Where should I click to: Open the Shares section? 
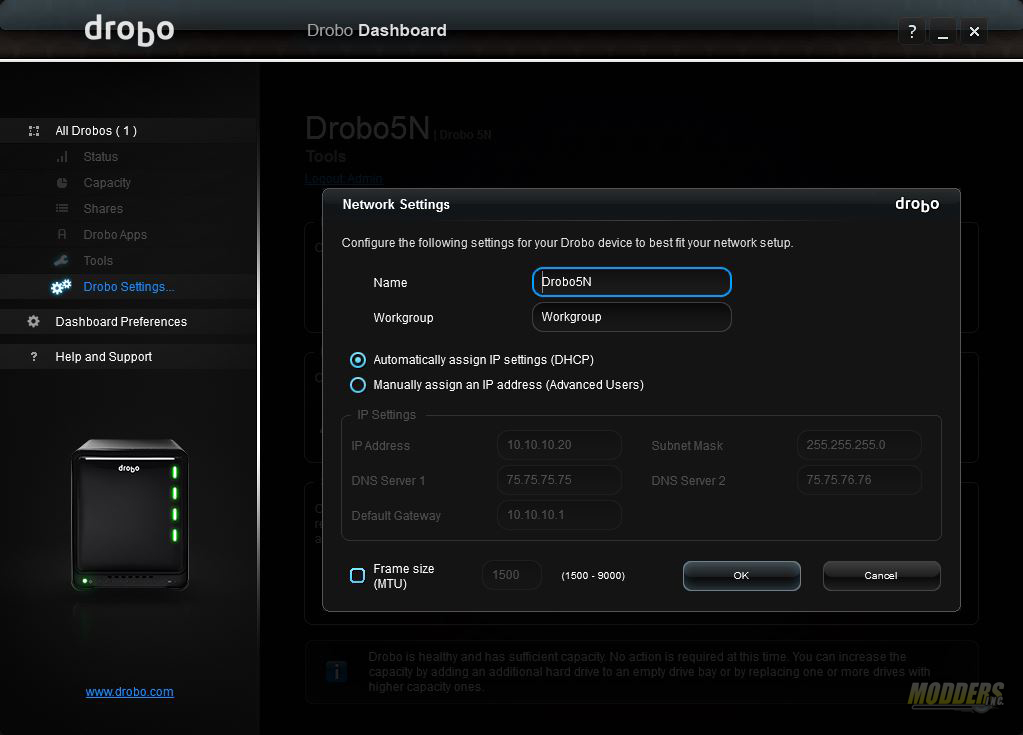coord(103,209)
